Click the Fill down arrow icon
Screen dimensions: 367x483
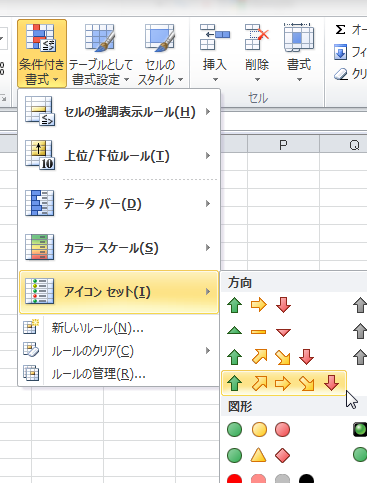(x=340, y=53)
